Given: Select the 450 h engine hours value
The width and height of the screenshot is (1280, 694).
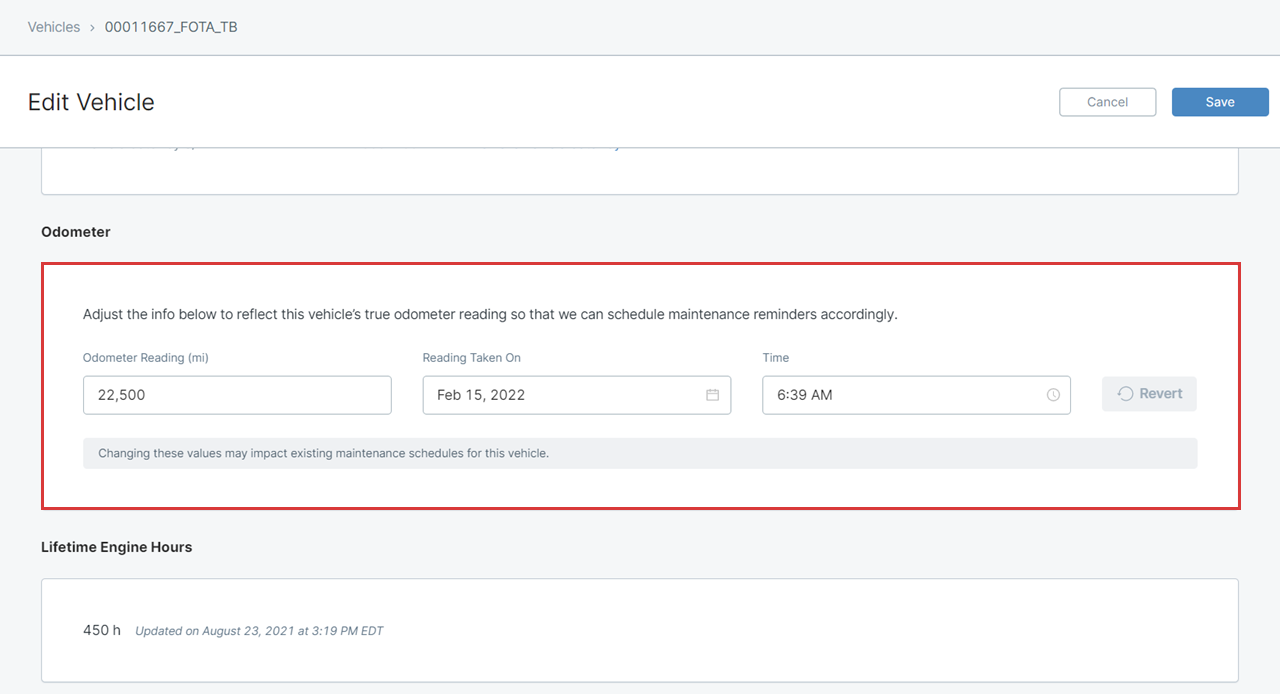Looking at the screenshot, I should tap(102, 630).
